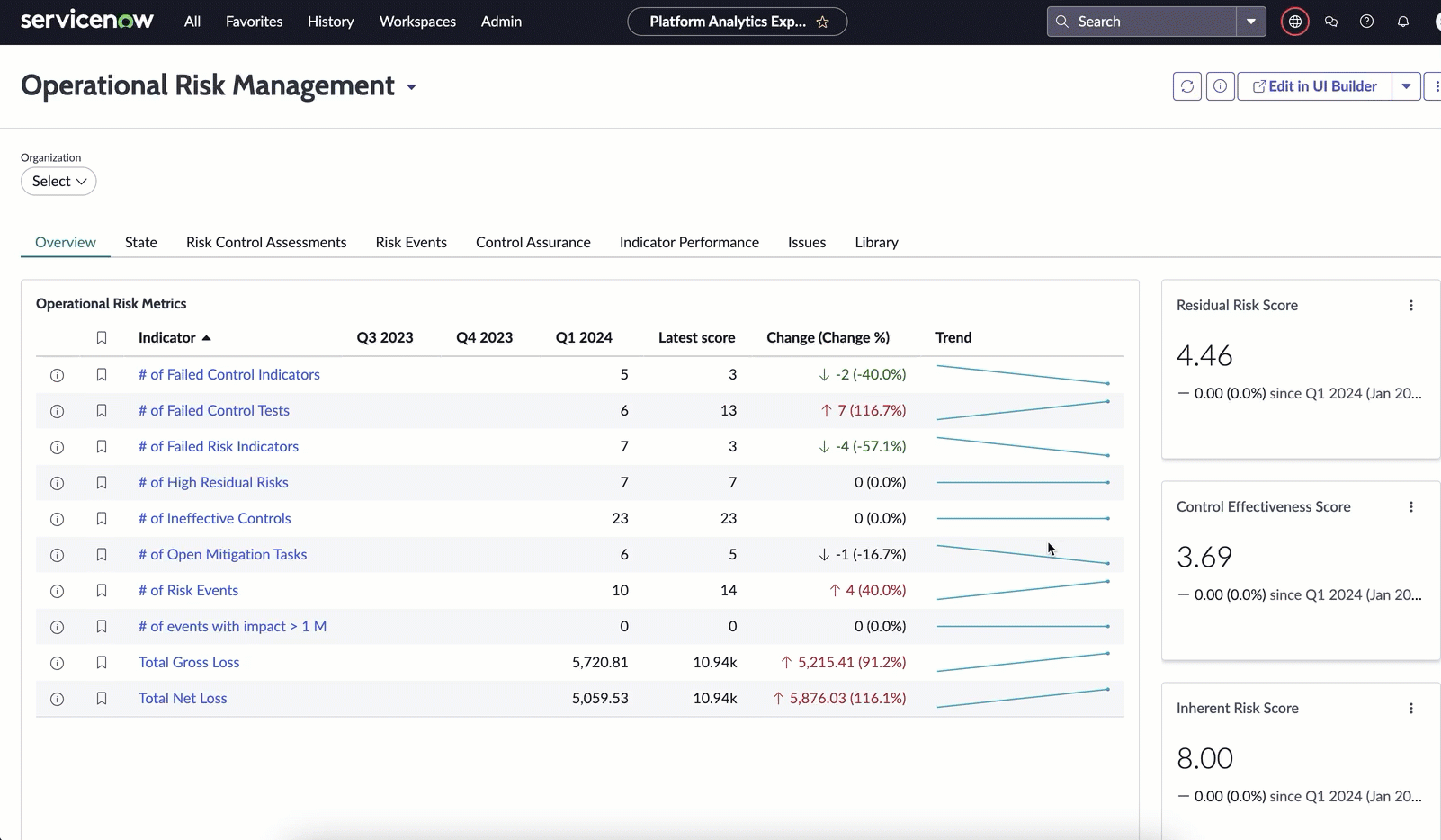Viewport: 1441px width, 840px height.
Task: Click the Edit in UI Builder button
Action: 1314,86
